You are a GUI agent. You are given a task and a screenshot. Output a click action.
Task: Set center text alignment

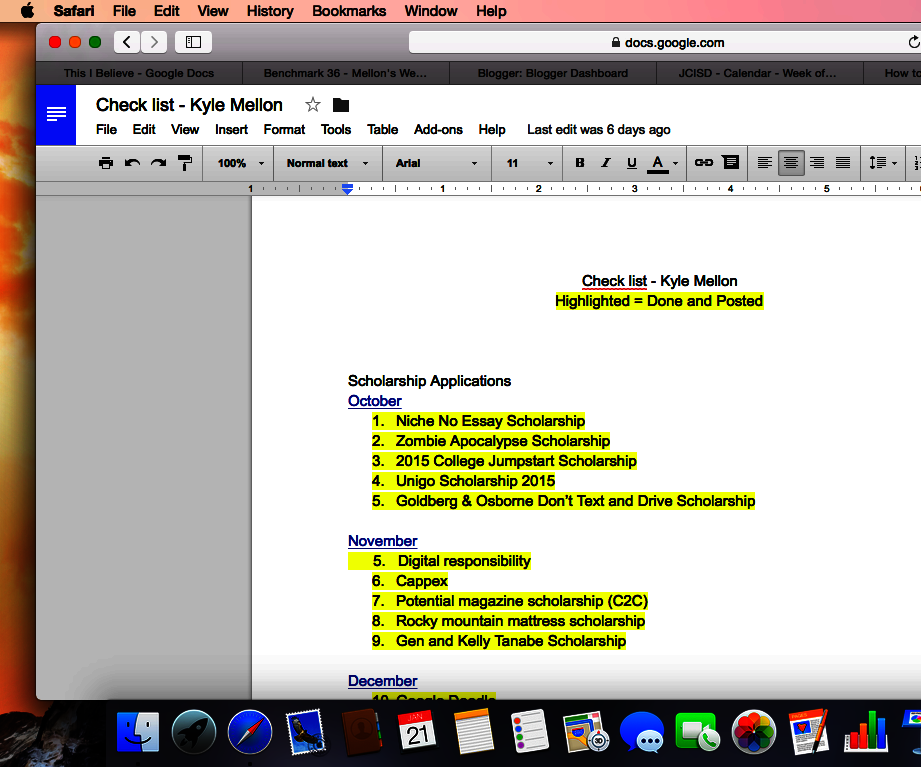791,163
